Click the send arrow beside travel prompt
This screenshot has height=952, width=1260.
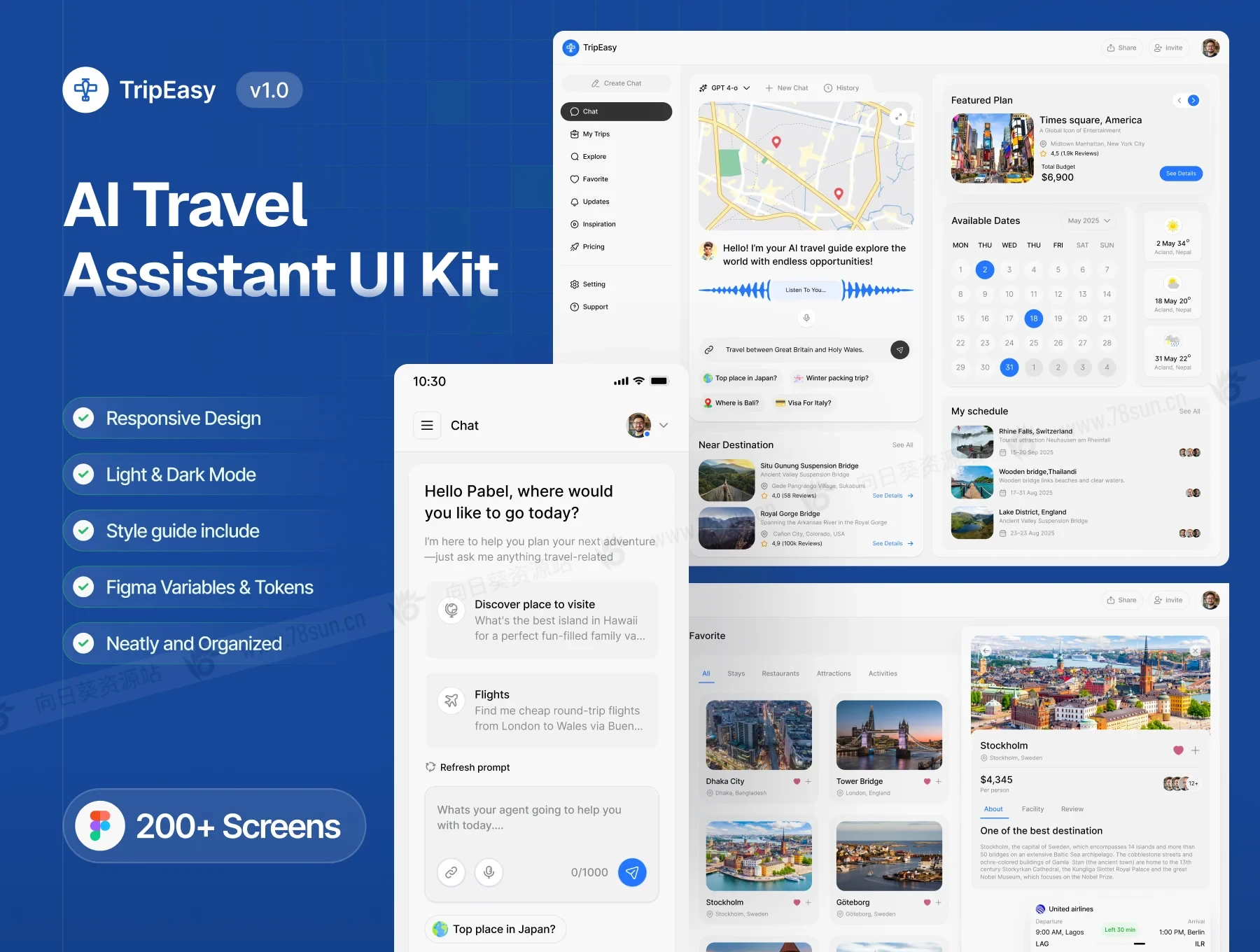899,350
